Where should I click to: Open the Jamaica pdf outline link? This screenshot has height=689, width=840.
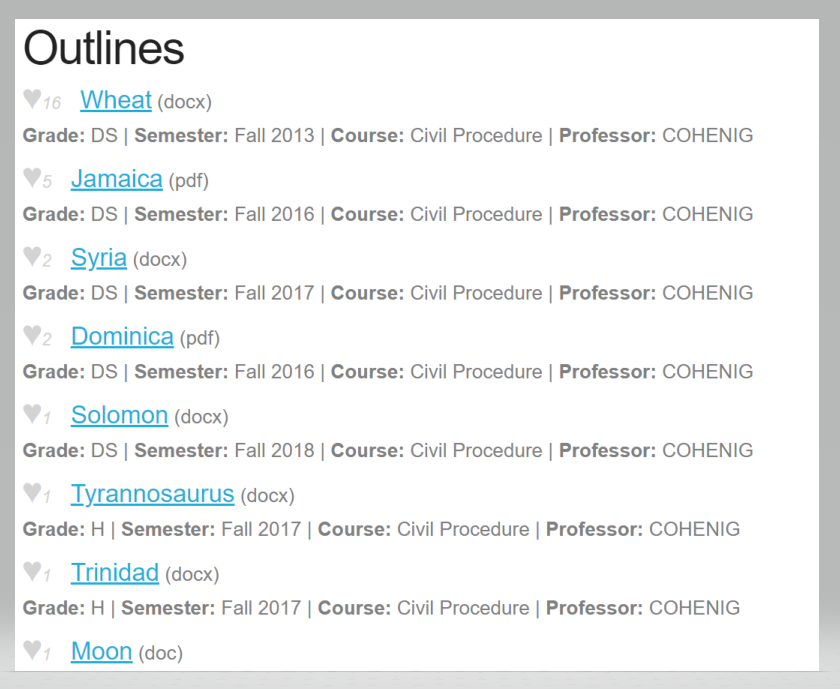(x=117, y=179)
